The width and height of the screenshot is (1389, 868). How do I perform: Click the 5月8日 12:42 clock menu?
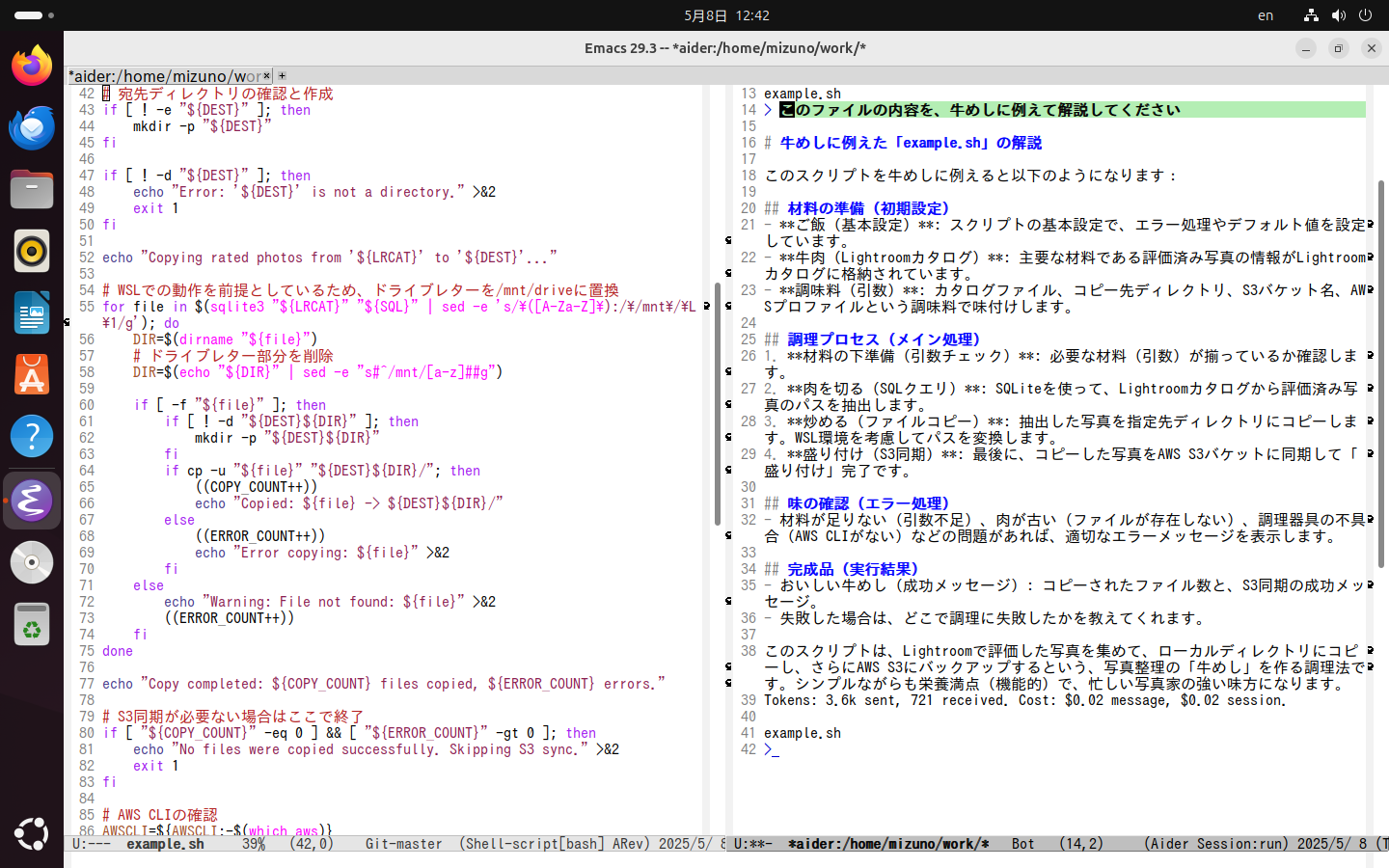(726, 15)
